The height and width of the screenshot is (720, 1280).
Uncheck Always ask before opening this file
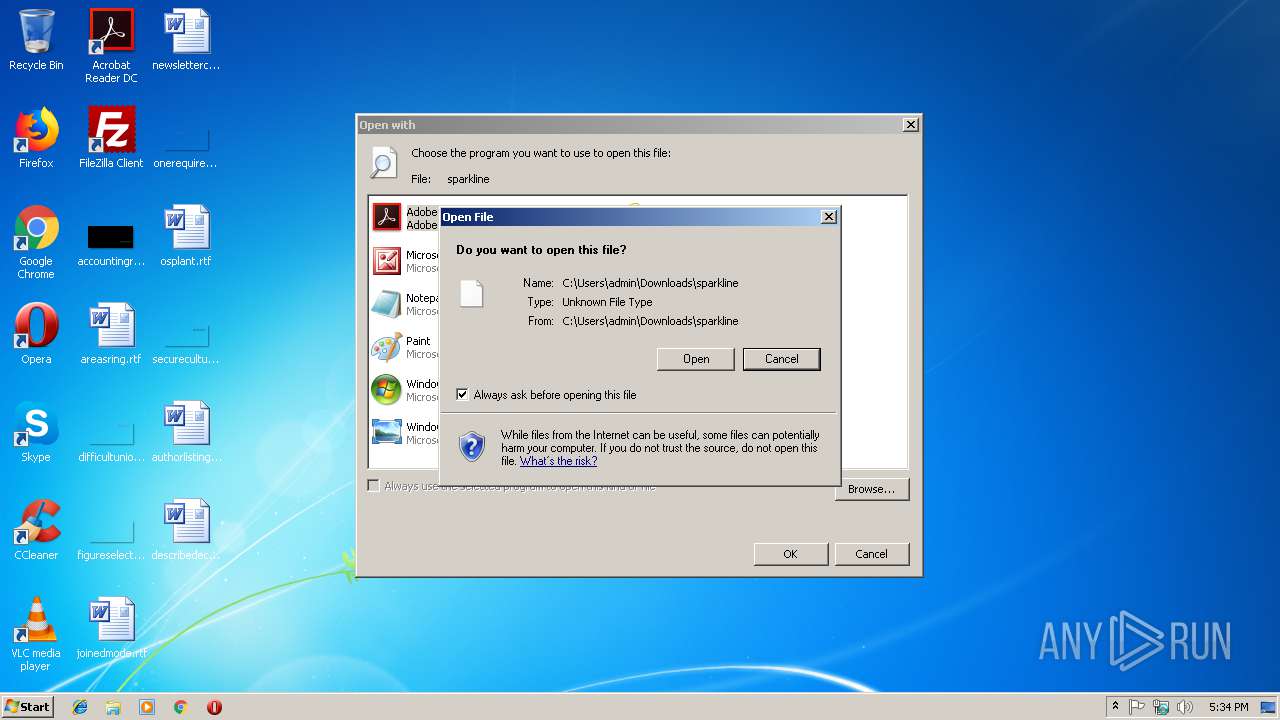coord(462,395)
